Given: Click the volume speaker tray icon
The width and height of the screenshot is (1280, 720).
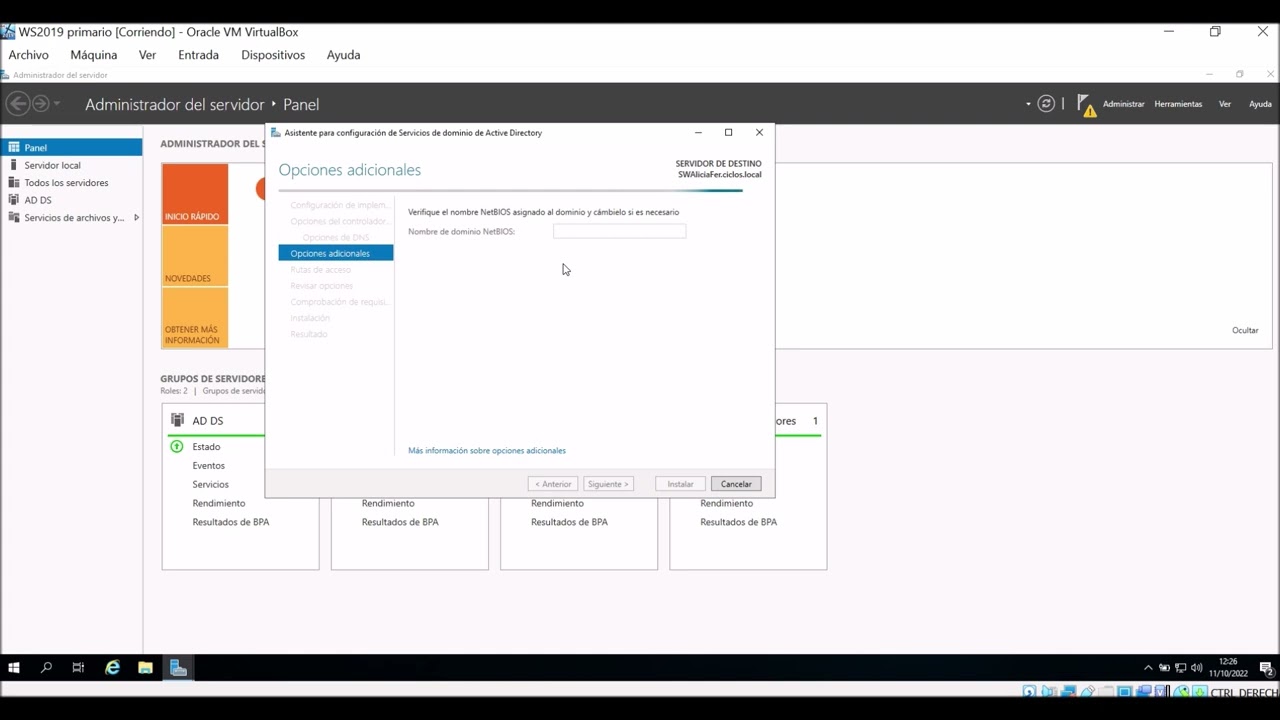Looking at the screenshot, I should (x=1197, y=668).
